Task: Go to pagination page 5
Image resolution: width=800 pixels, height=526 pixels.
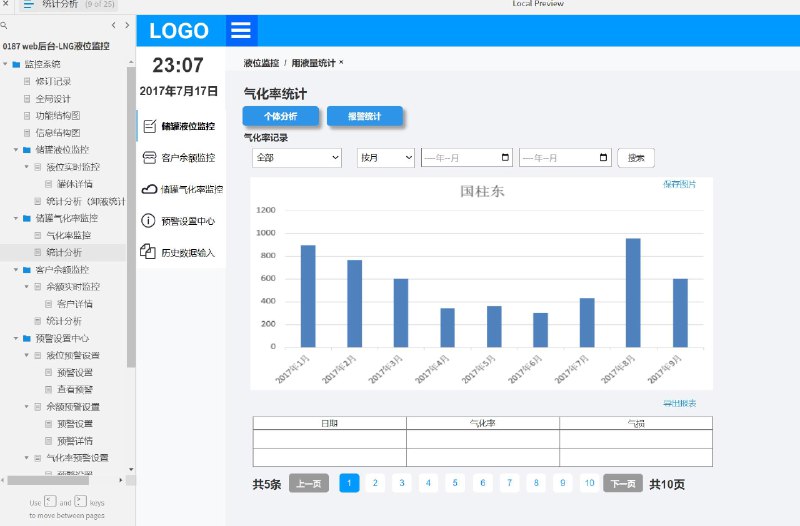Action: click(x=455, y=483)
